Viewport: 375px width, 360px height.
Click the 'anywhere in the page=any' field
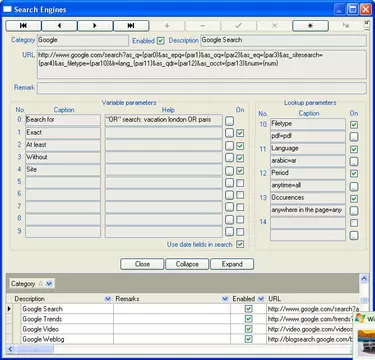pos(308,210)
